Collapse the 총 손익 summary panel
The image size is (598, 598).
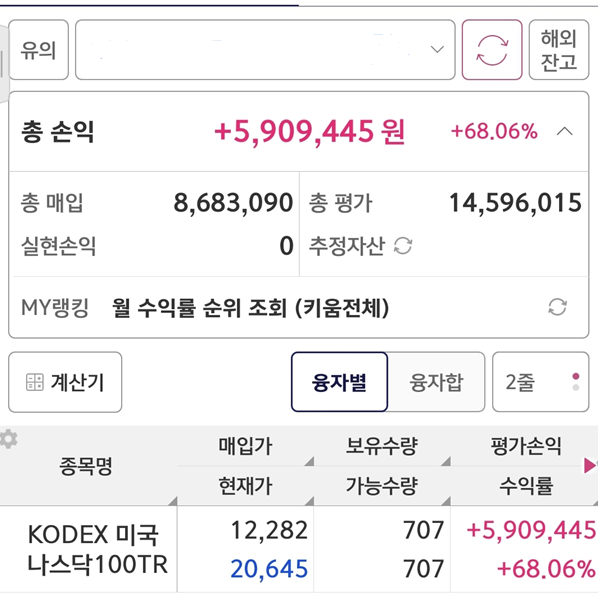[x=564, y=132]
